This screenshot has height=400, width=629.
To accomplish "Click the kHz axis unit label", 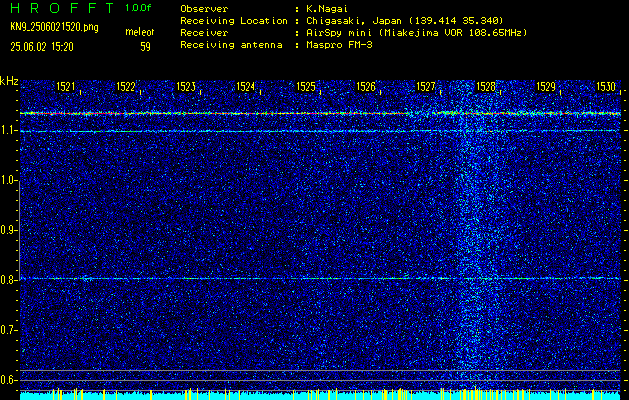I will [9, 81].
